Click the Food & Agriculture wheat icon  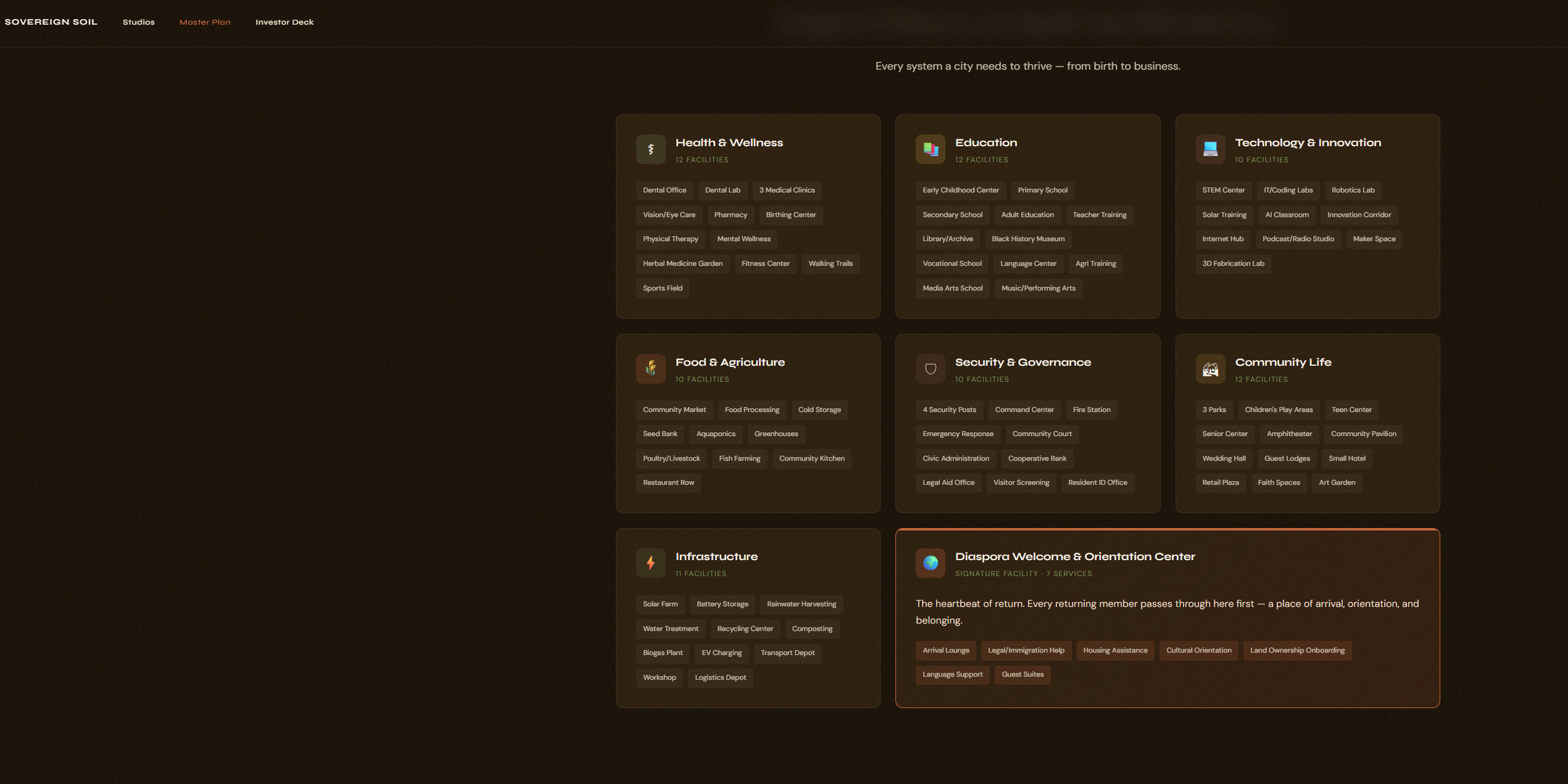650,369
